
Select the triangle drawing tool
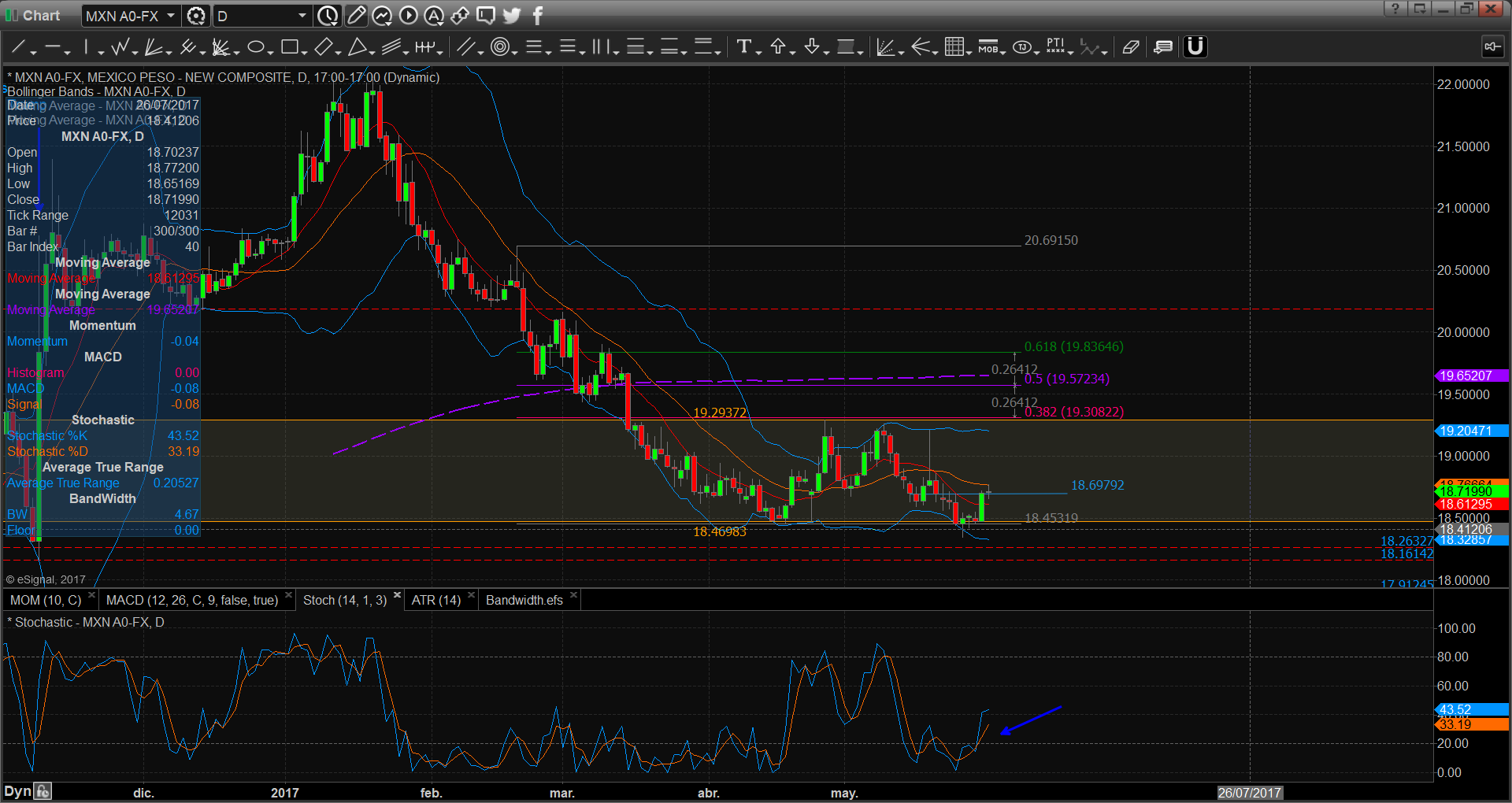coord(357,47)
